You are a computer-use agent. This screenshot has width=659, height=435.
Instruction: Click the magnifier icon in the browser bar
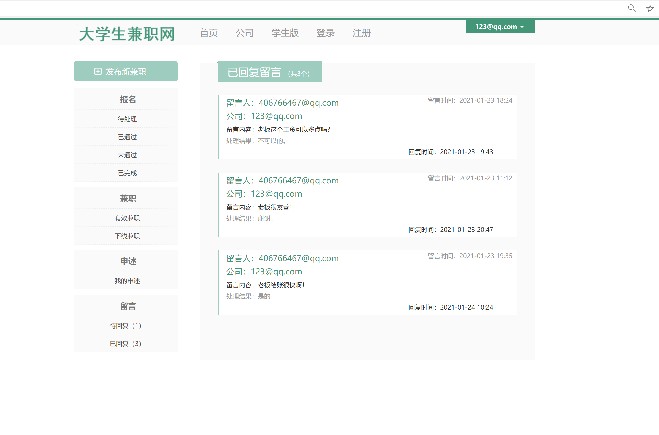[x=631, y=7]
